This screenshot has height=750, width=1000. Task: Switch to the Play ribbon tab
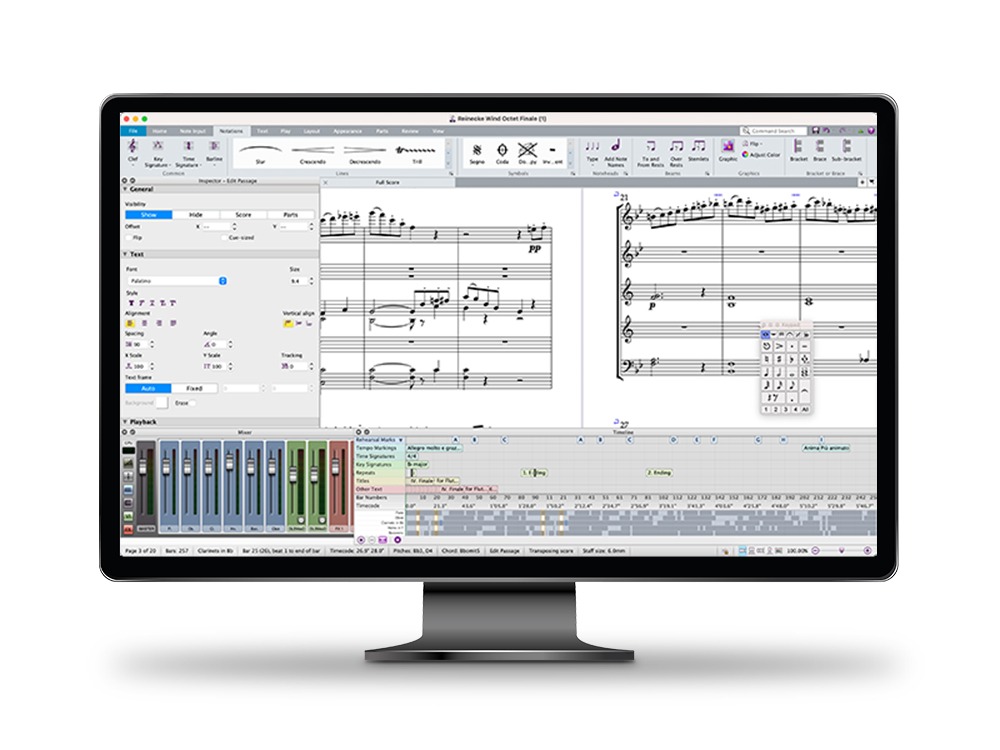click(286, 131)
